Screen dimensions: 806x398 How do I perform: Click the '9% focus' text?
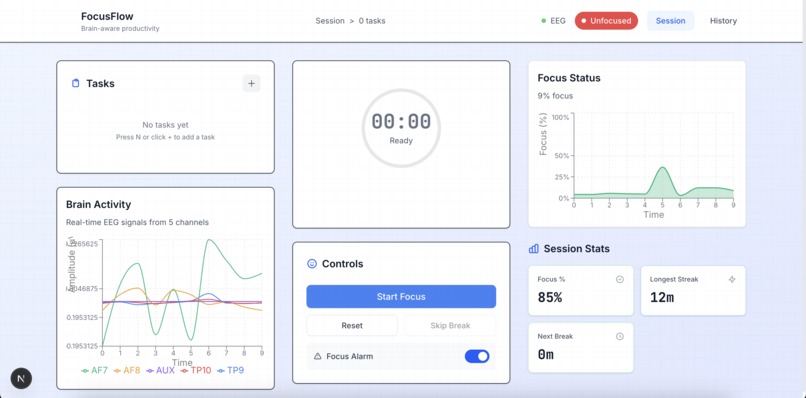click(x=555, y=96)
